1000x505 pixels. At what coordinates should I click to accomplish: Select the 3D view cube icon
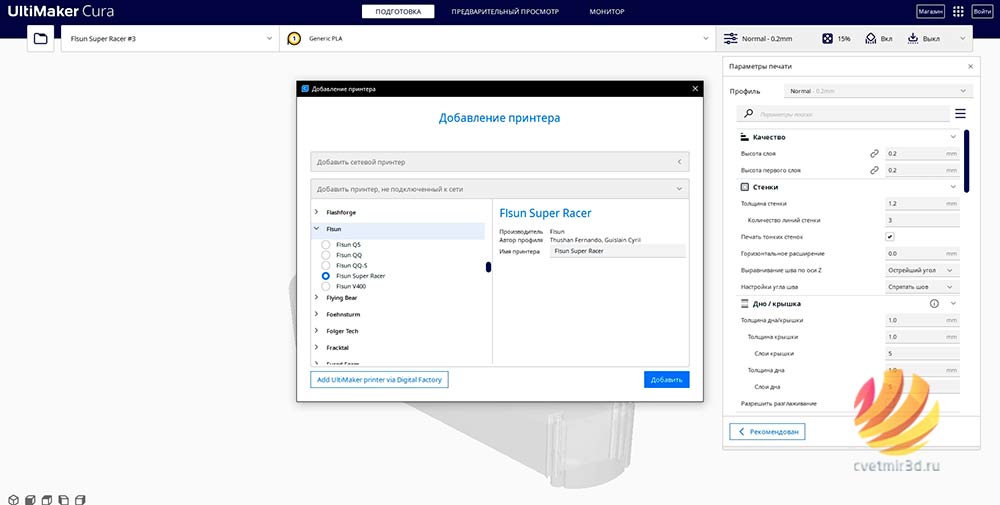(13, 500)
